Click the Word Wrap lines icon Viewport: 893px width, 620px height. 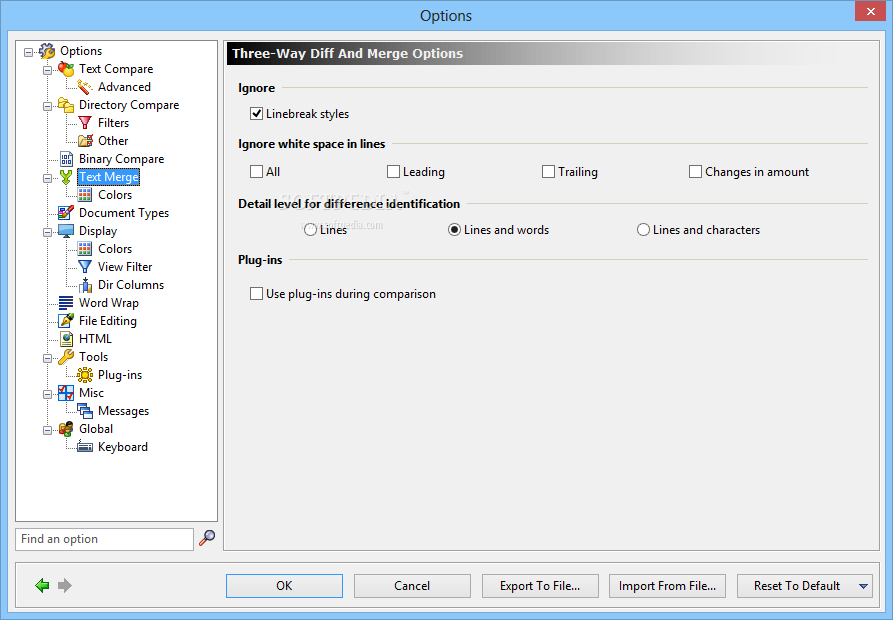(x=66, y=303)
